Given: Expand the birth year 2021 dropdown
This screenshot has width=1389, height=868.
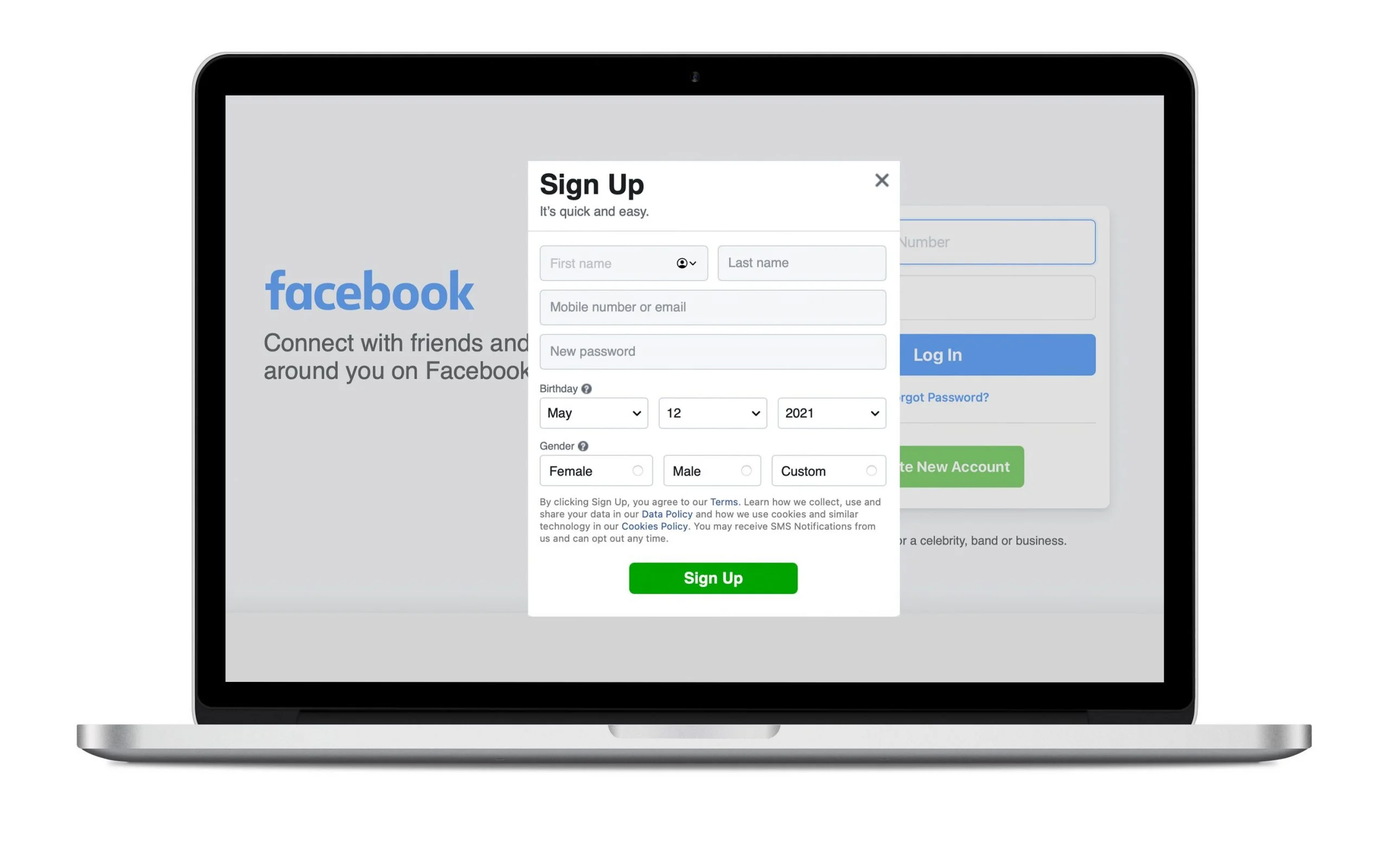Looking at the screenshot, I should (x=830, y=413).
